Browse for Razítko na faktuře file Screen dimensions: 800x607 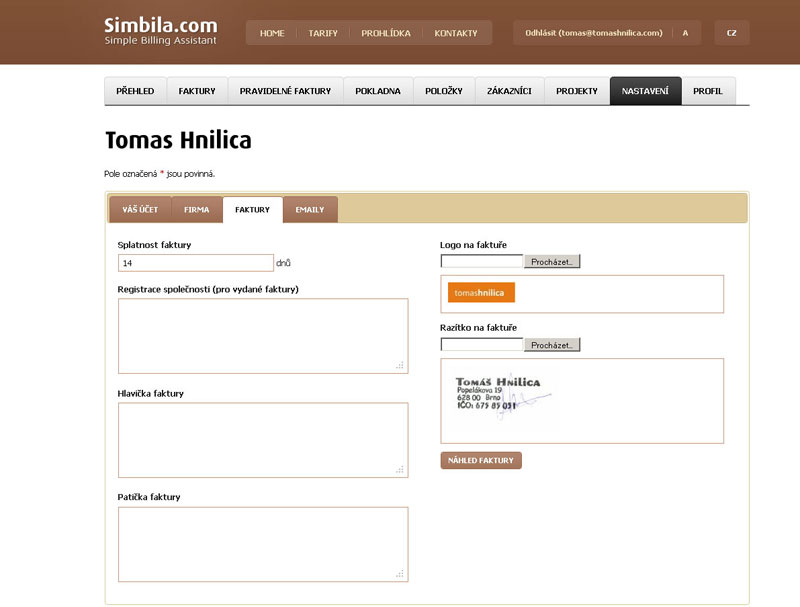[551, 345]
